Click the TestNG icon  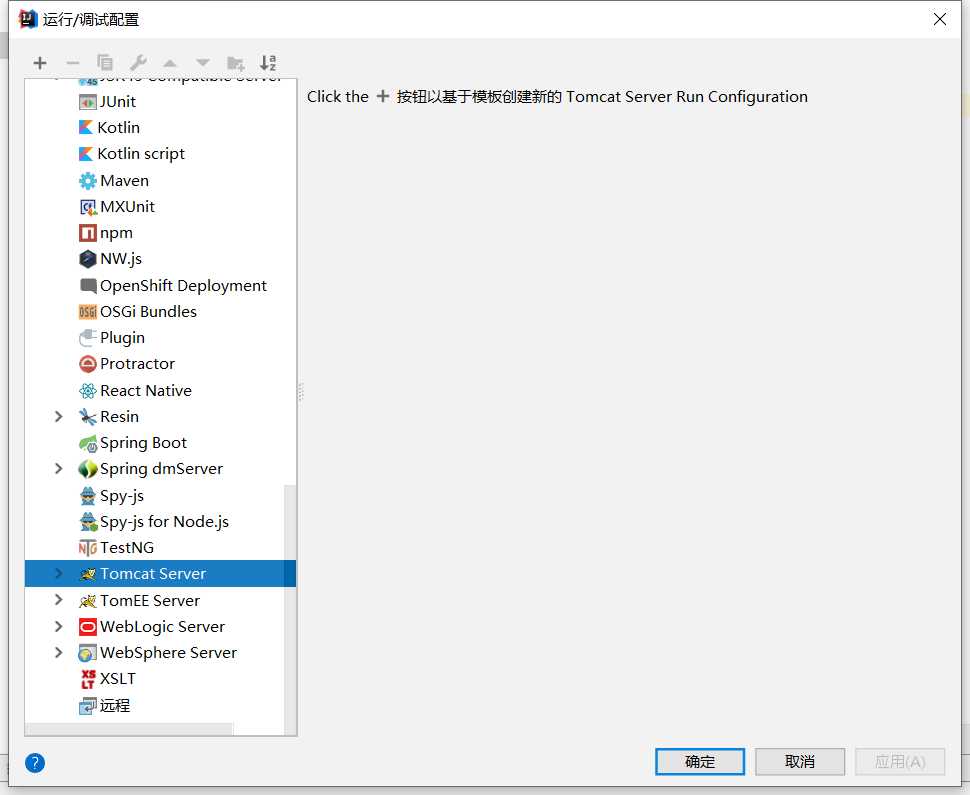coord(88,548)
